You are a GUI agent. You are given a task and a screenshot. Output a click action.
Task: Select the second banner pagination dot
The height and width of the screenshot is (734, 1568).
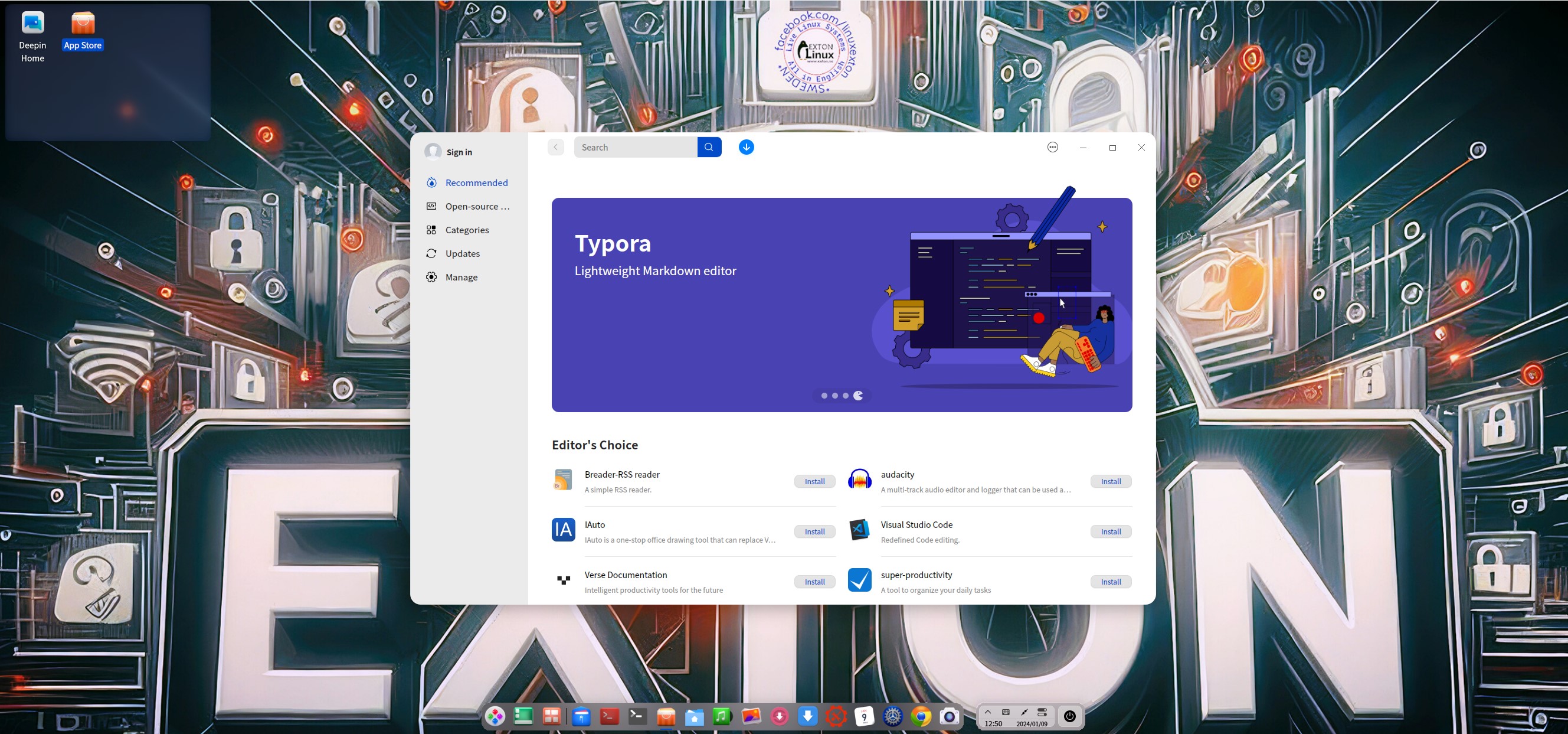[x=834, y=396]
